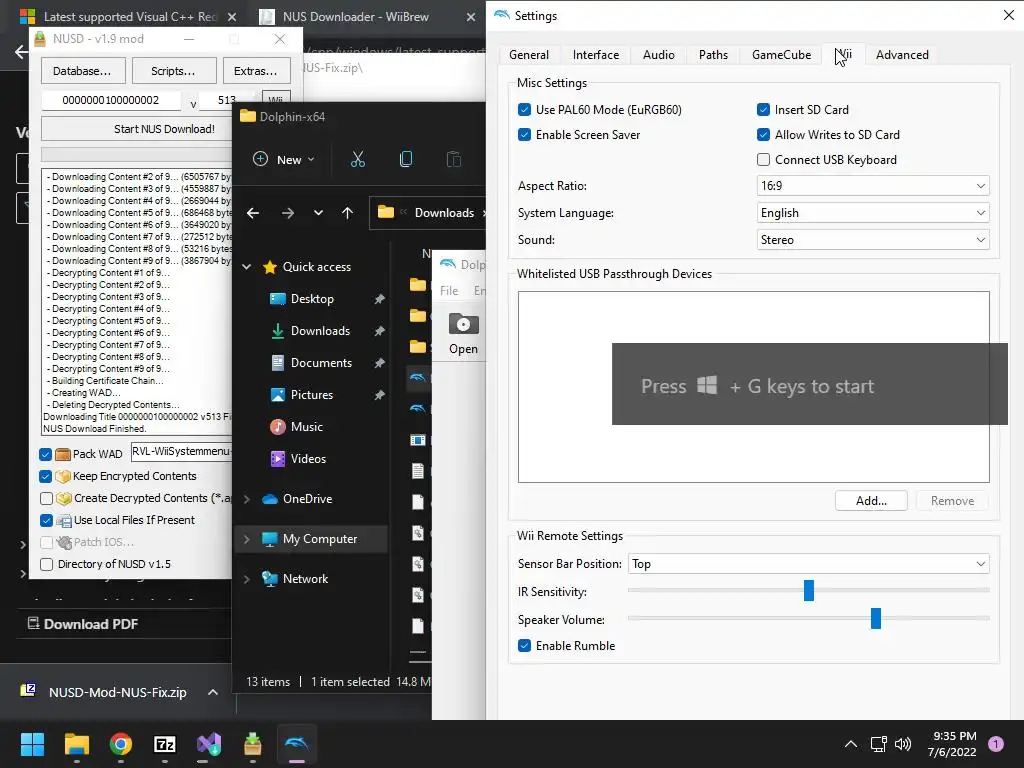
Task: Switch to Dolphin emulator on the taskbar
Action: (296, 744)
